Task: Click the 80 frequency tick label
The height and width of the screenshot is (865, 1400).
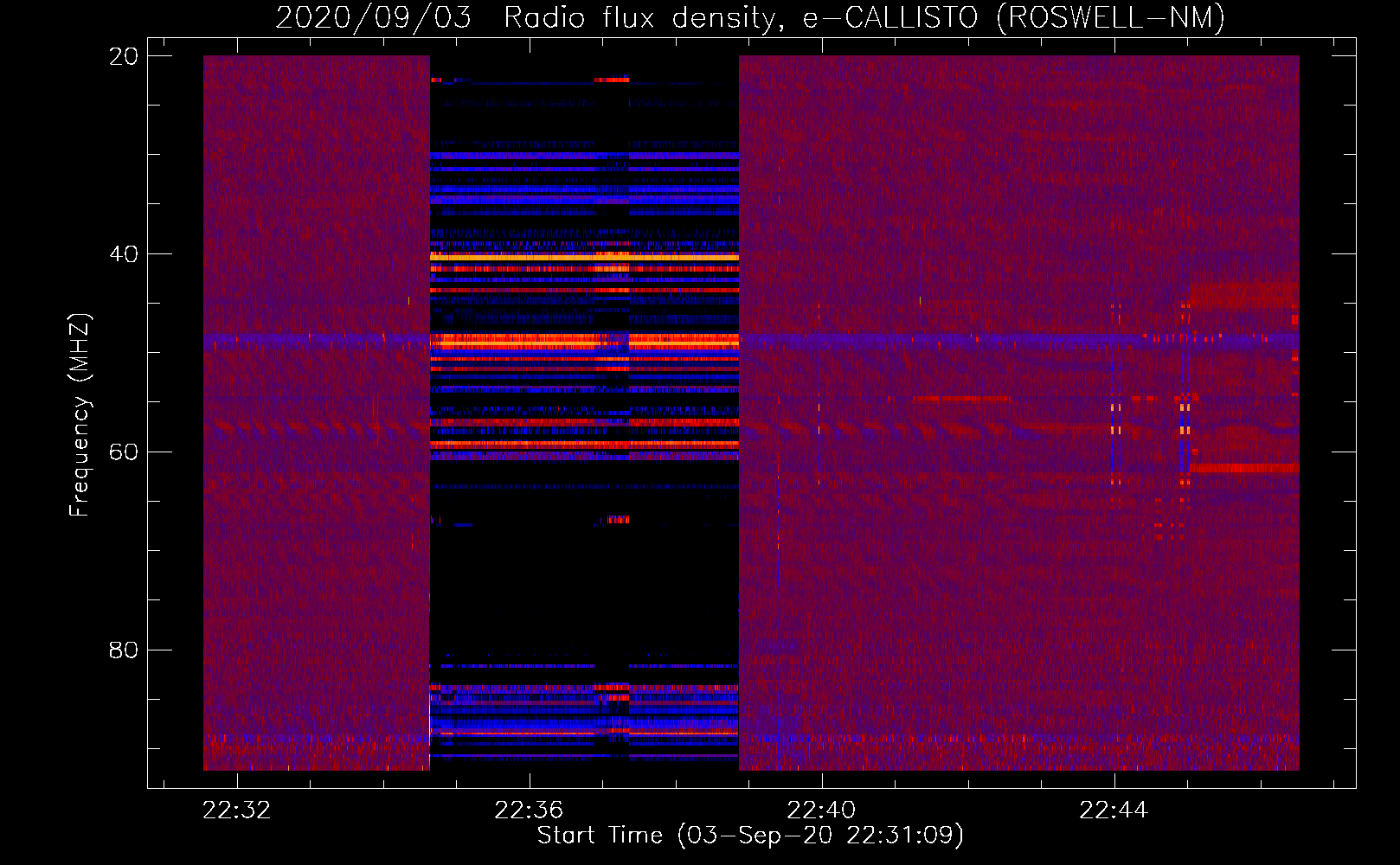Action: [x=123, y=650]
